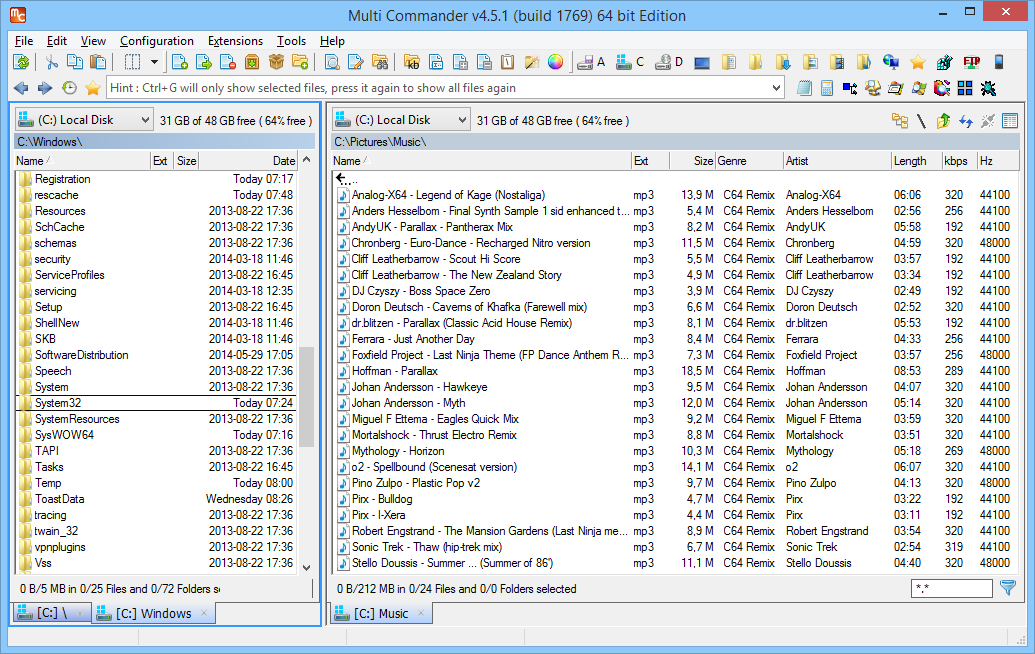This screenshot has width=1035, height=654.
Task: Cut selected files with the scissors icon
Action: (x=51, y=62)
